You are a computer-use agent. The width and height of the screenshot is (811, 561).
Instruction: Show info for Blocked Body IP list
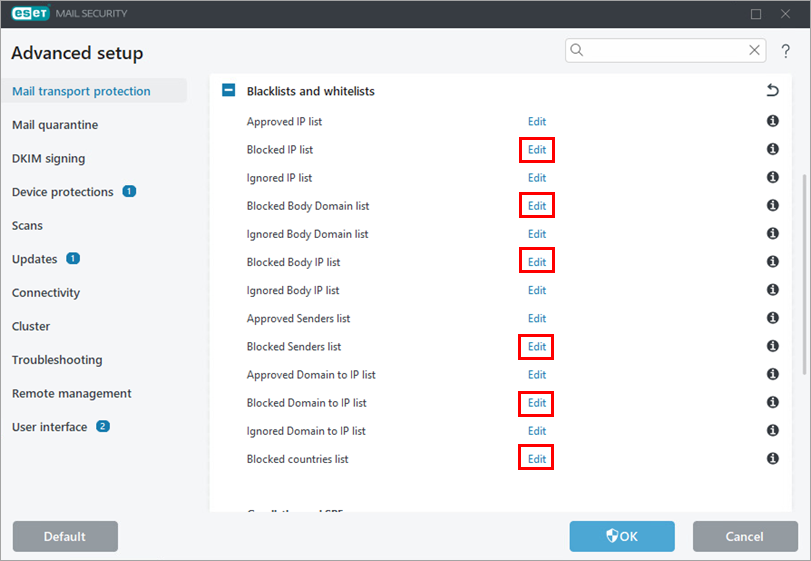(772, 262)
